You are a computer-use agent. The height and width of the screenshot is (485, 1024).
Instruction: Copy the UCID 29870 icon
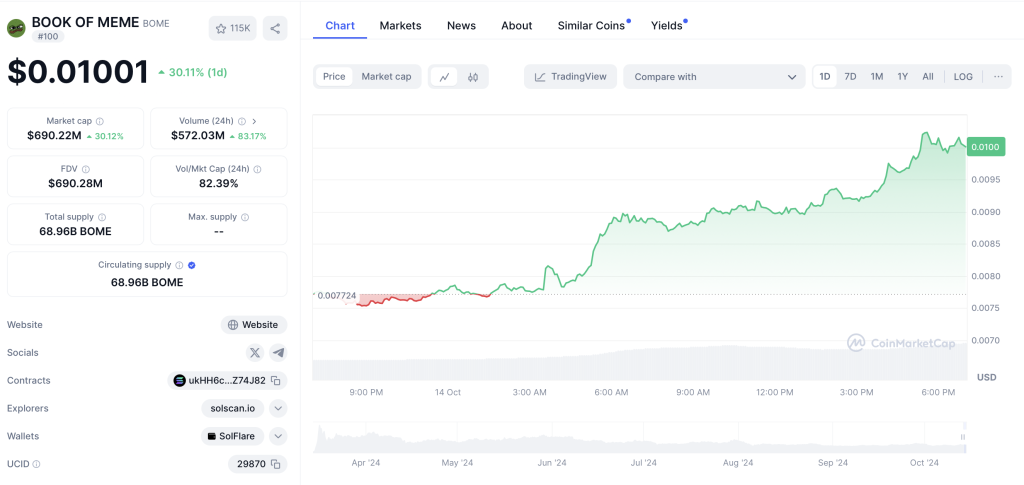coord(276,464)
